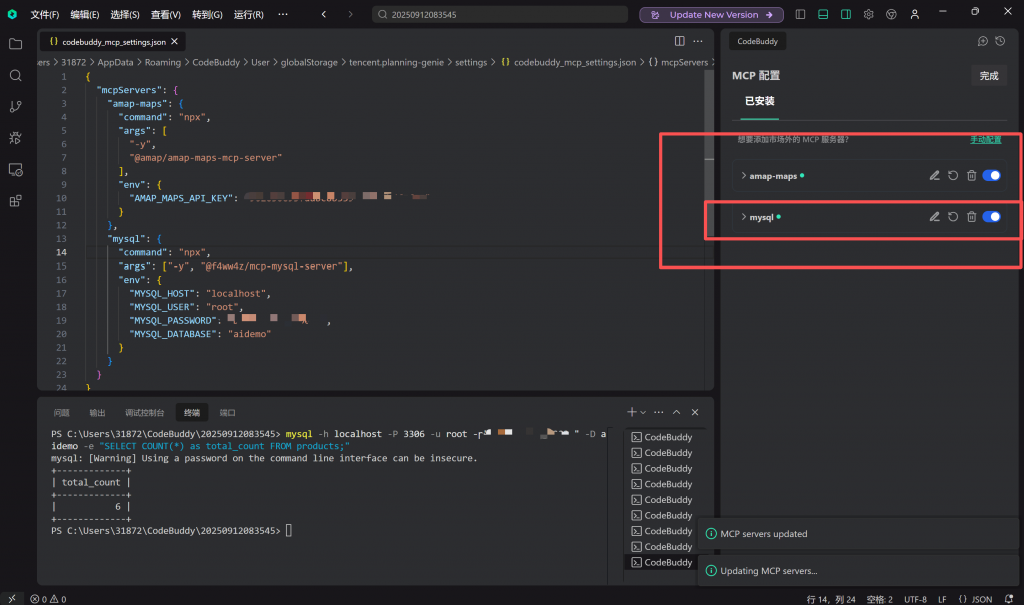The height and width of the screenshot is (605, 1024).
Task: Toggle the bottom panel layout button
Action: [823, 15]
